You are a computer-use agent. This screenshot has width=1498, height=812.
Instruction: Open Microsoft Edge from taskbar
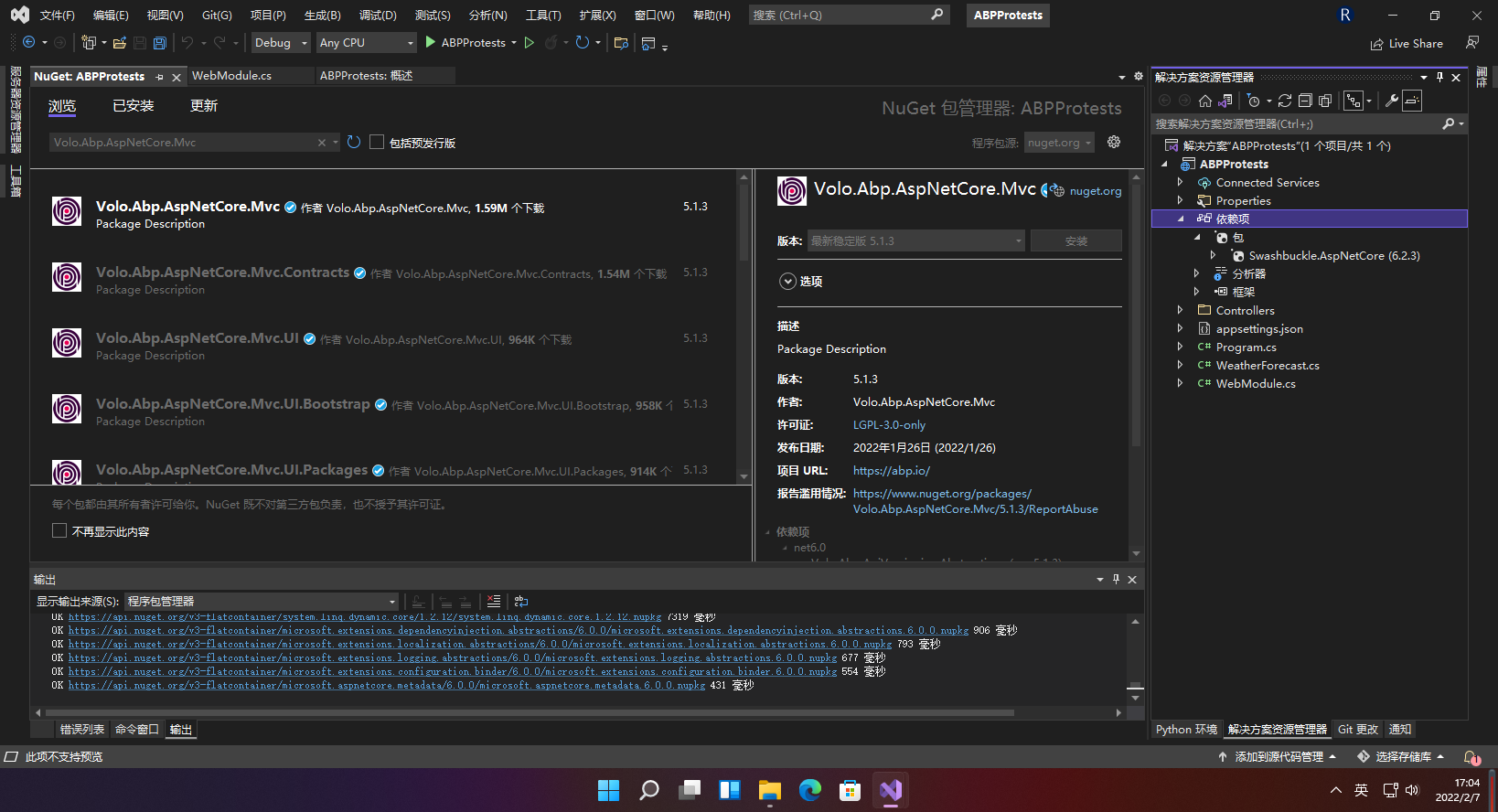coord(810,790)
